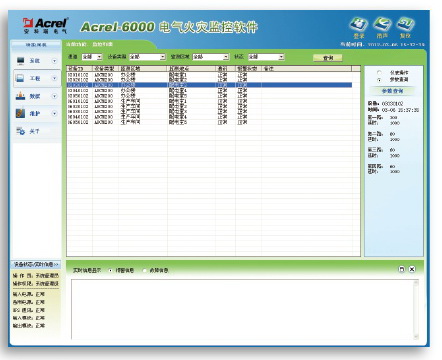
Task: Click the restore icon on real-time info panel
Action: click(x=402, y=269)
